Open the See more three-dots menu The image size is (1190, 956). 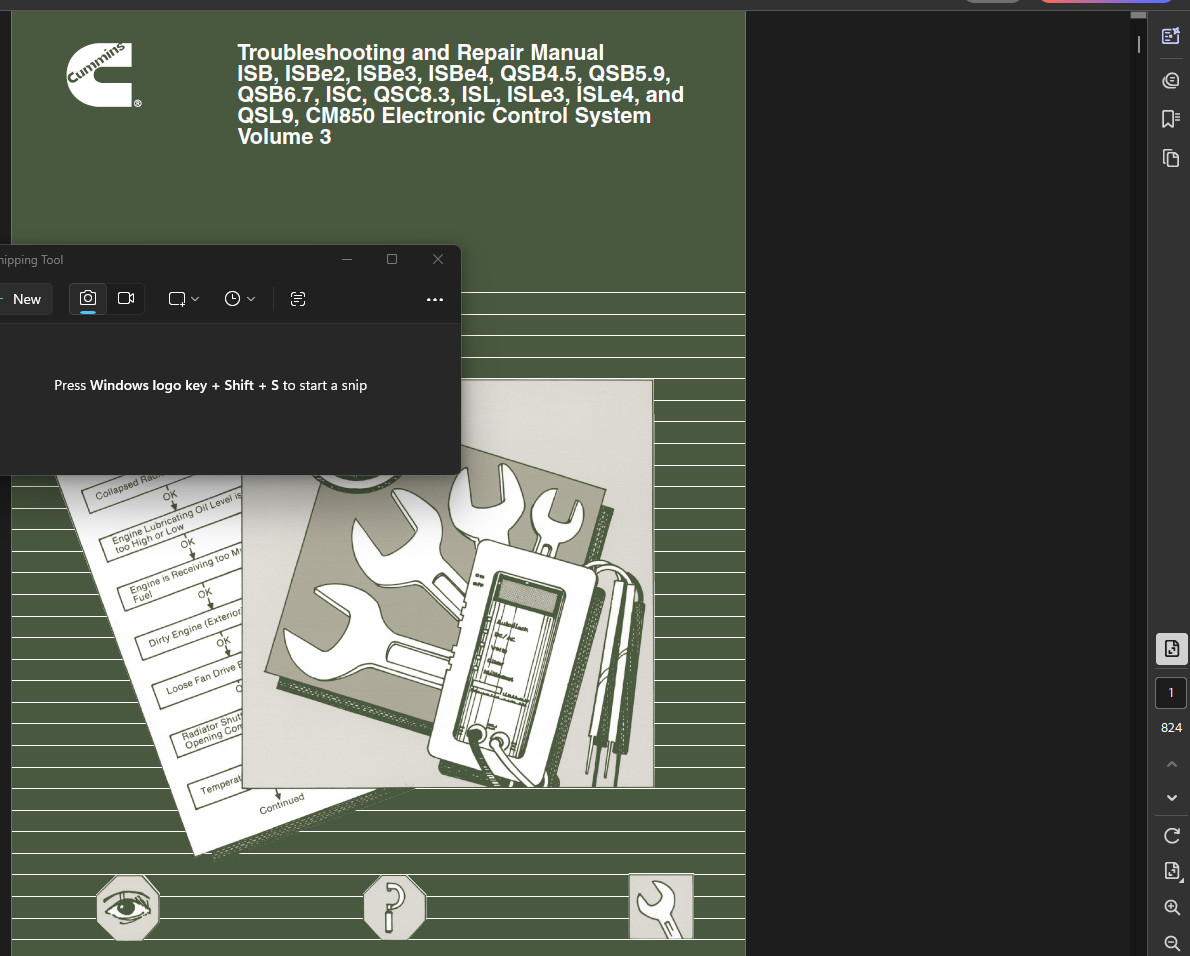click(435, 300)
